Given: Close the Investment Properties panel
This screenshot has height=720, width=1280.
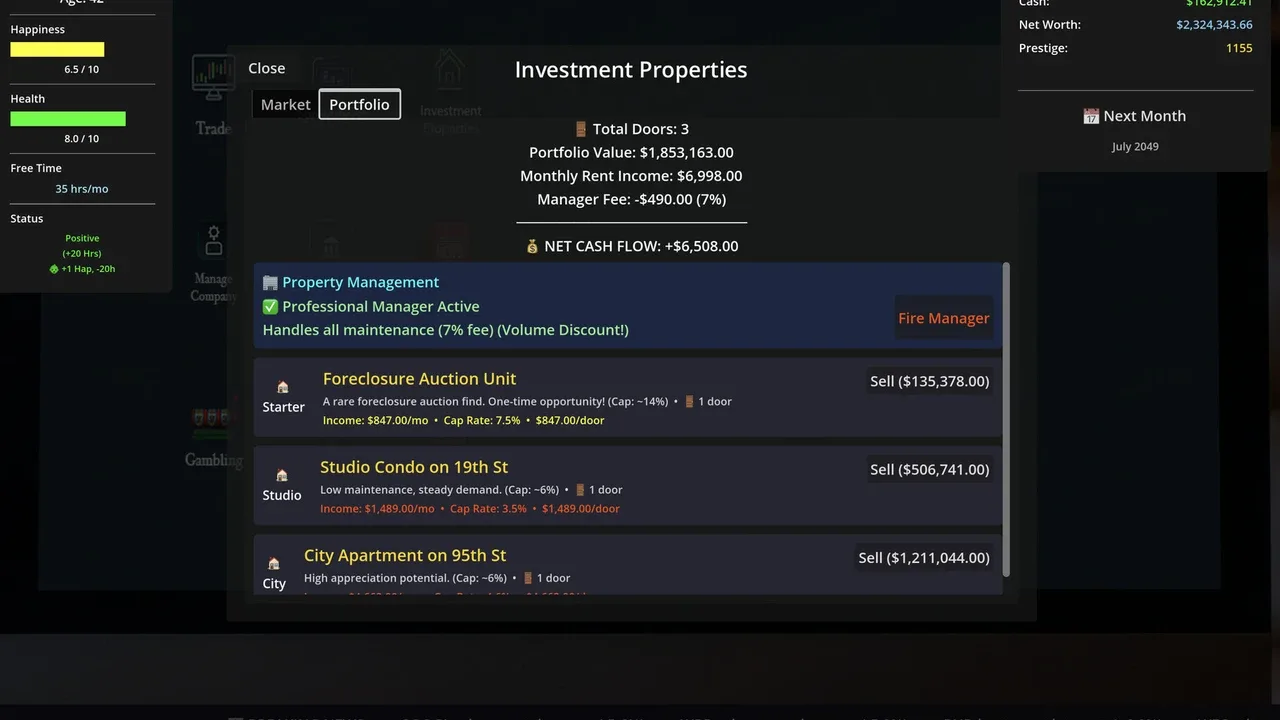Looking at the screenshot, I should point(267,68).
